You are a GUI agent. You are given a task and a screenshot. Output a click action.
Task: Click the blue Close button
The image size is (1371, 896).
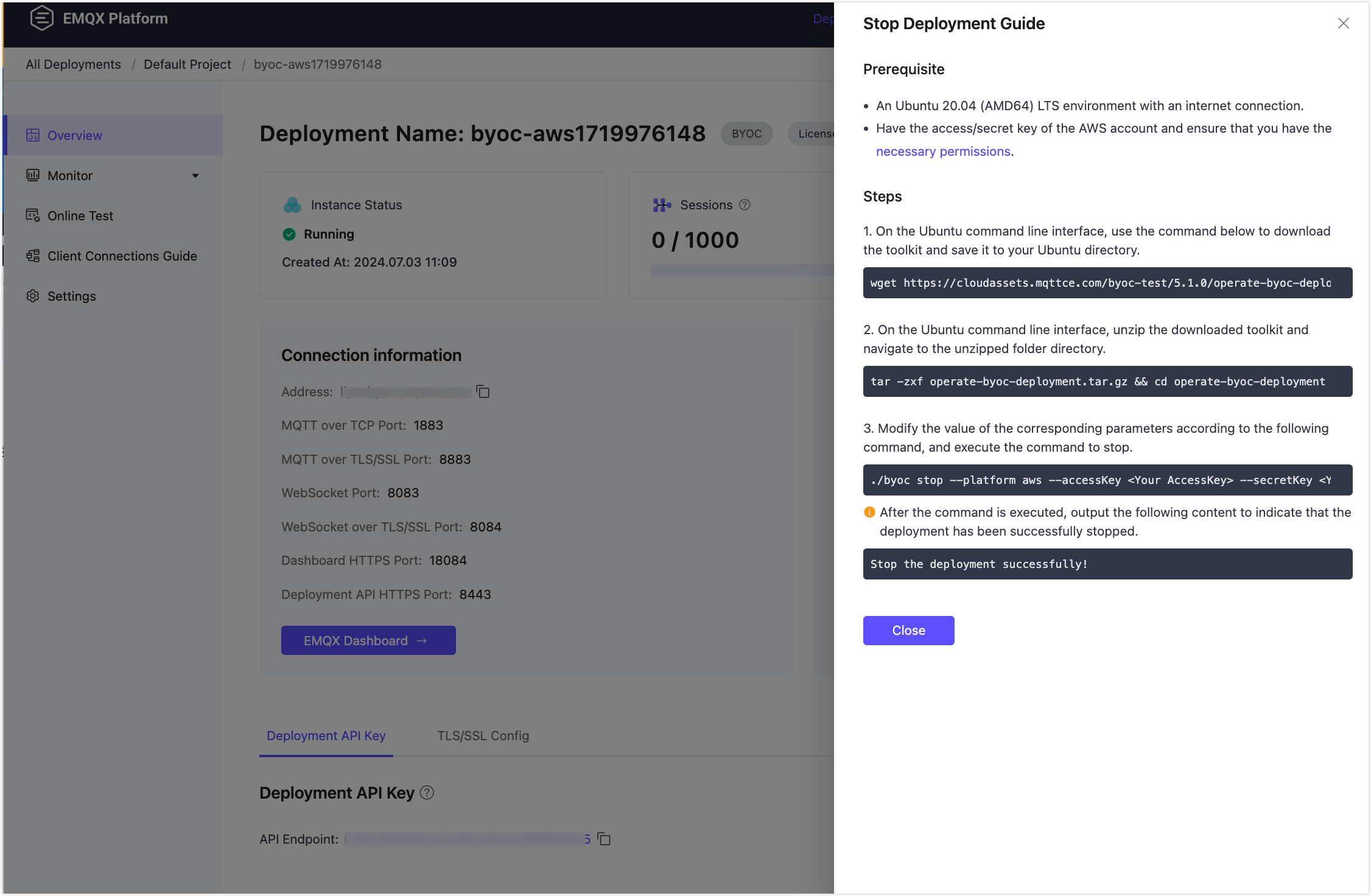(x=908, y=631)
